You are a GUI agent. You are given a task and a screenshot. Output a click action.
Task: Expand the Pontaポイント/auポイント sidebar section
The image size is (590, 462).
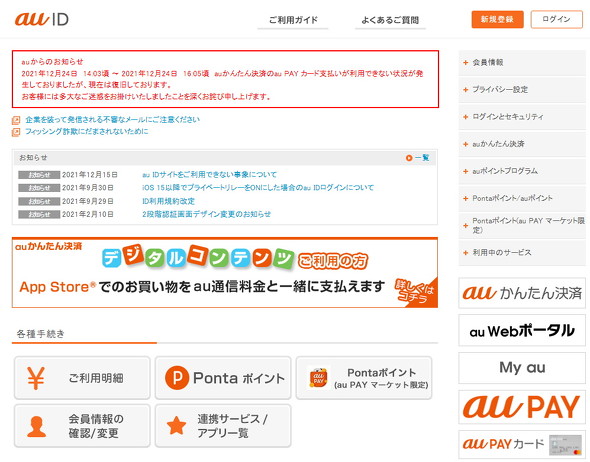(522, 198)
